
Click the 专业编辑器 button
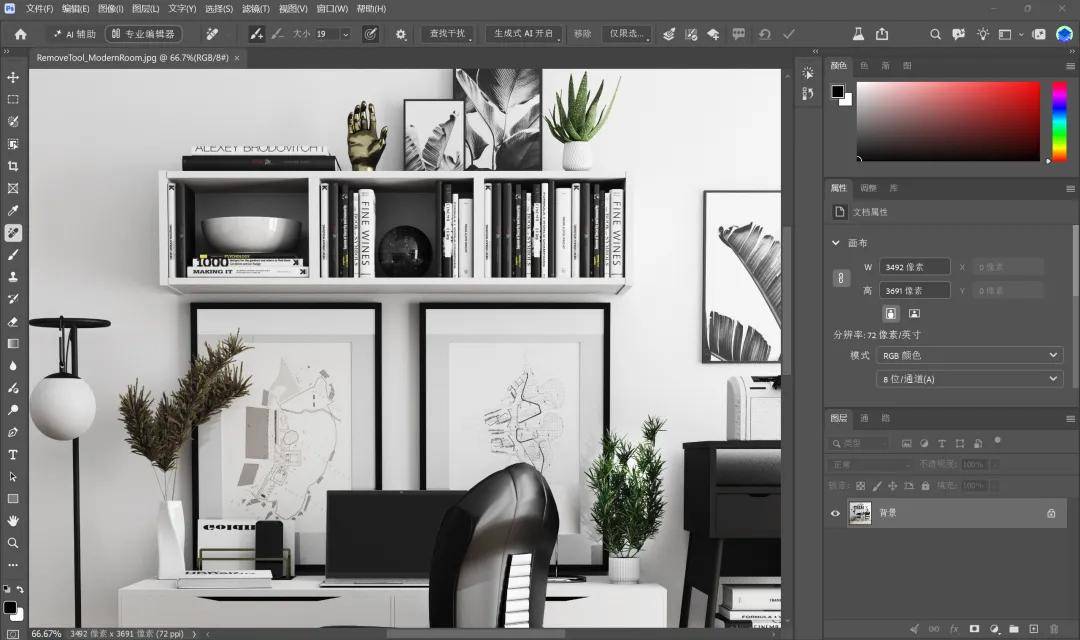pos(143,34)
